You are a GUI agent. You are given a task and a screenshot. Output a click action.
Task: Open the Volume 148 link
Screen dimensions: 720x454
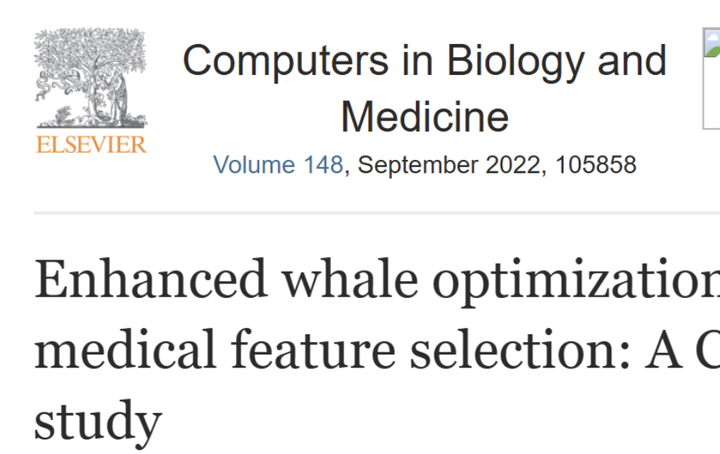278,165
